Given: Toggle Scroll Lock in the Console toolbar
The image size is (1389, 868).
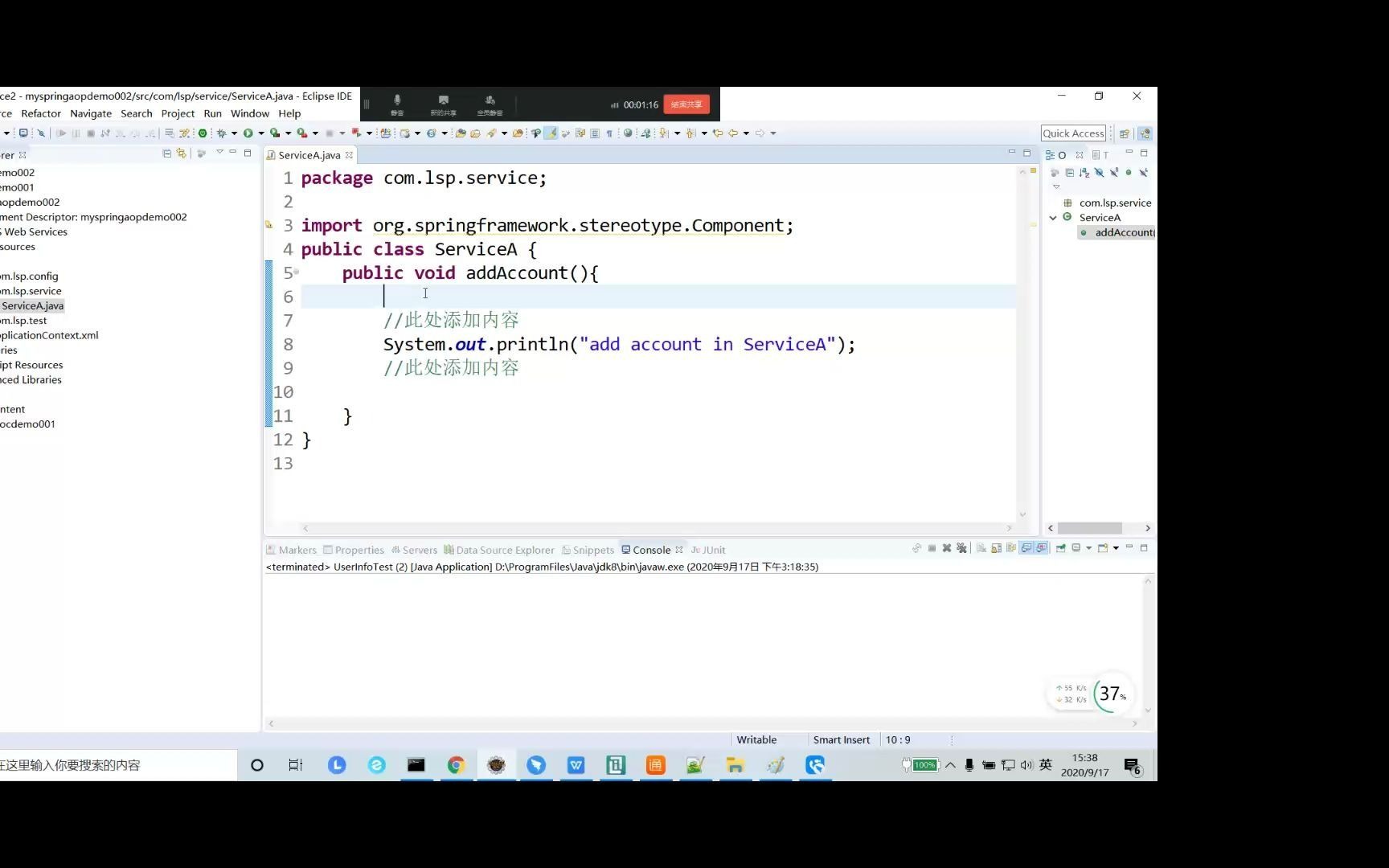Looking at the screenshot, I should (x=996, y=549).
